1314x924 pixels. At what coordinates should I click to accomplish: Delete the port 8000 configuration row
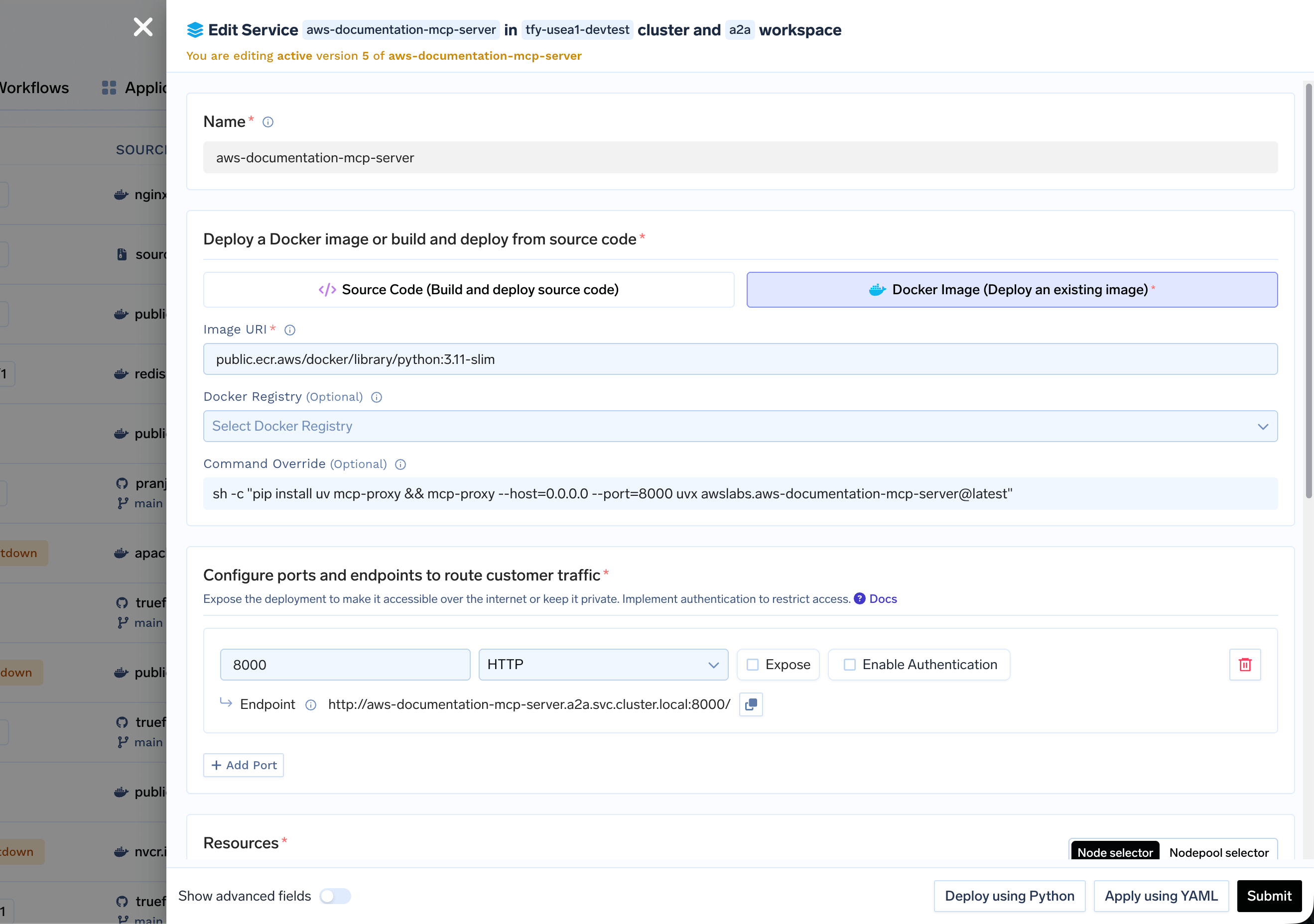1245,664
